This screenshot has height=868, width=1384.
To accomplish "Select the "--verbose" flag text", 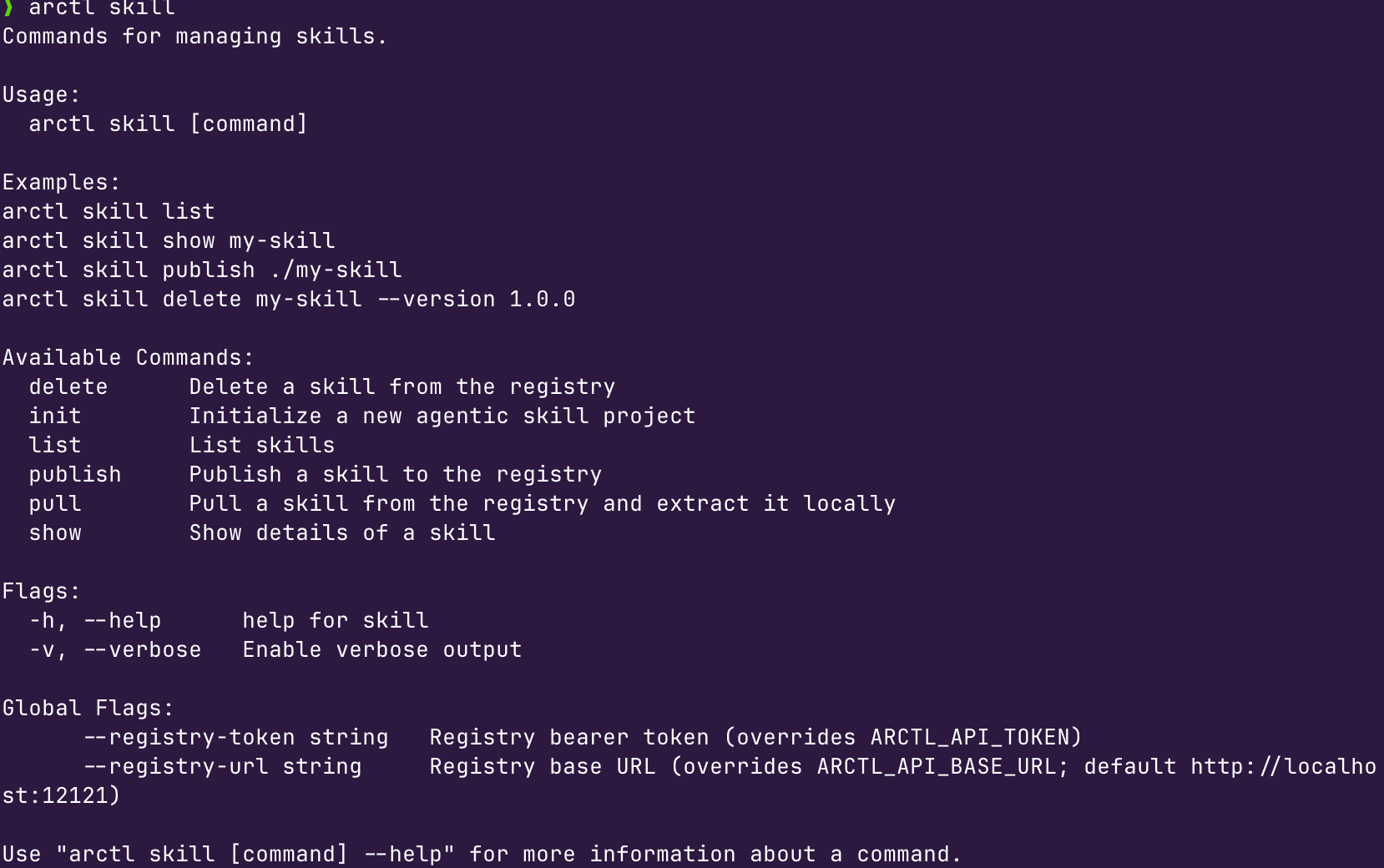I will pyautogui.click(x=142, y=650).
